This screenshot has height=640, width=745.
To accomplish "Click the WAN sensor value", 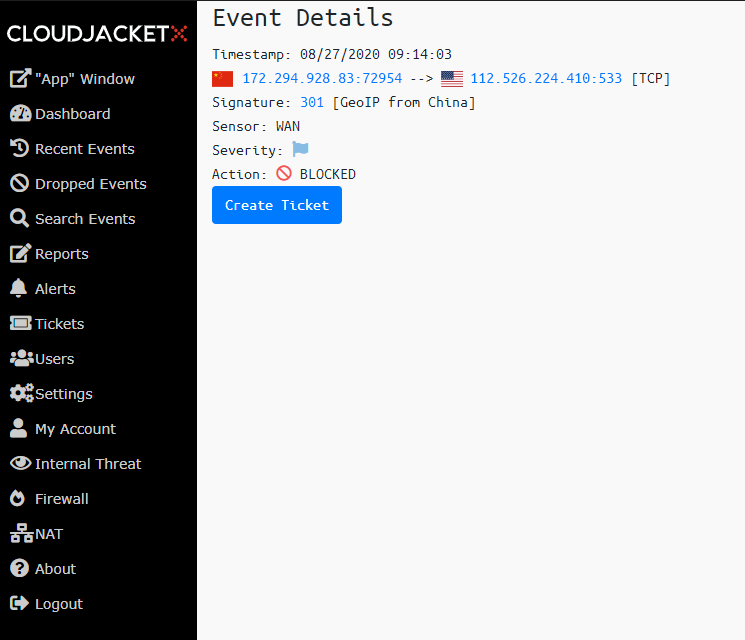I will (x=288, y=126).
